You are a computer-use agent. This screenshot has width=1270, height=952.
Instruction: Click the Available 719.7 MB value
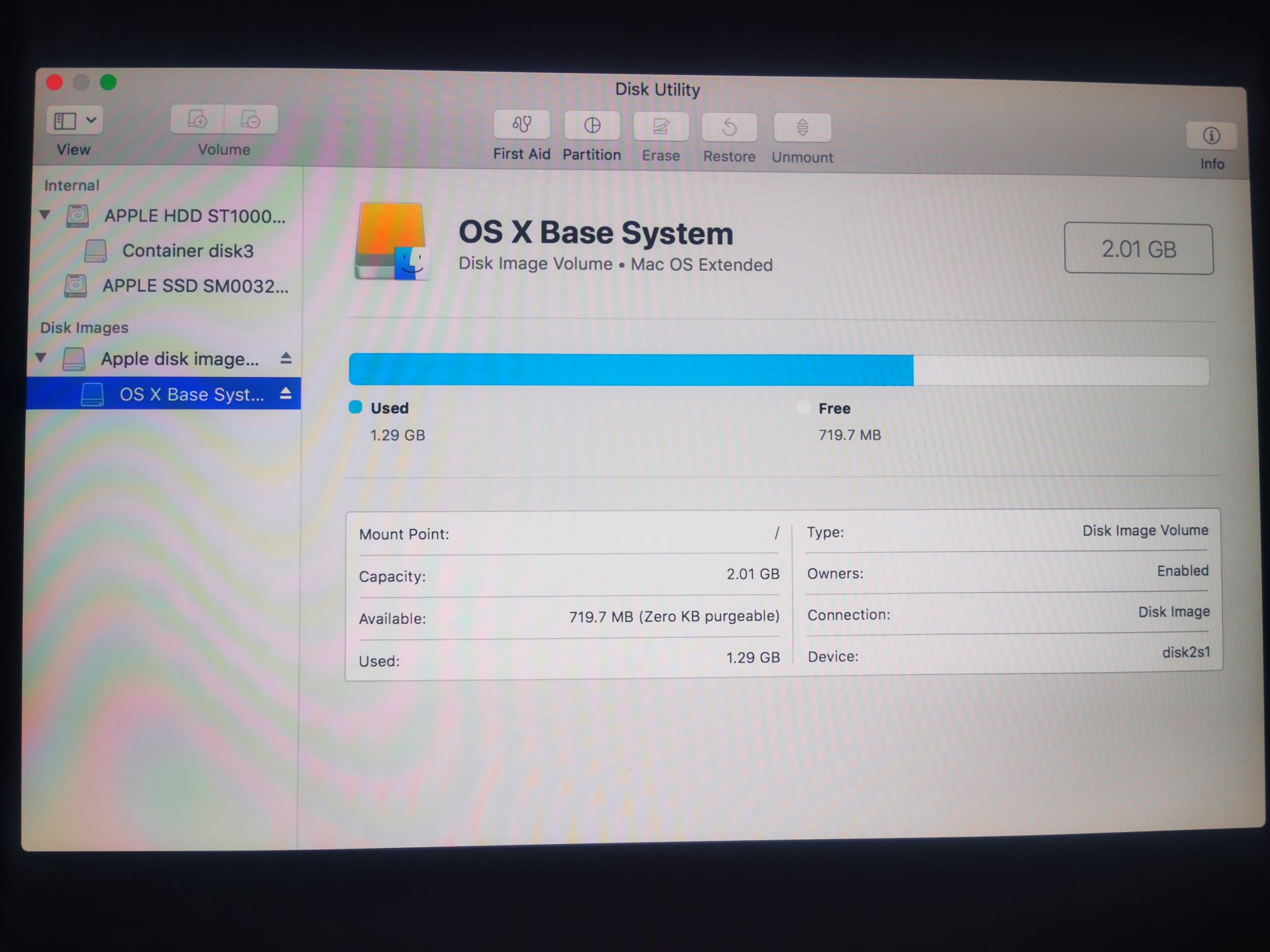[x=674, y=616]
